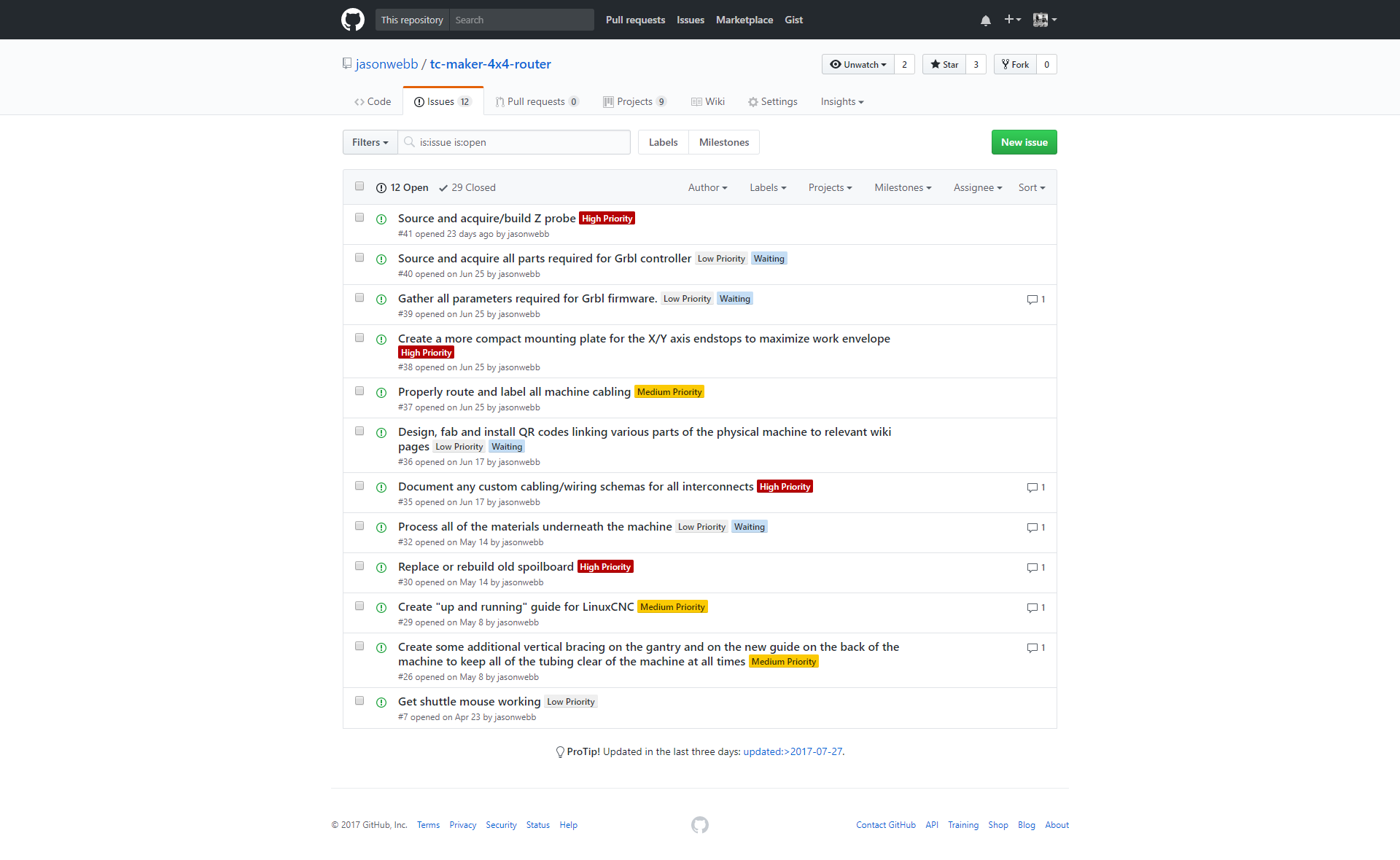1400x860 pixels.
Task: Open the Sort dropdown
Action: coord(1032,187)
